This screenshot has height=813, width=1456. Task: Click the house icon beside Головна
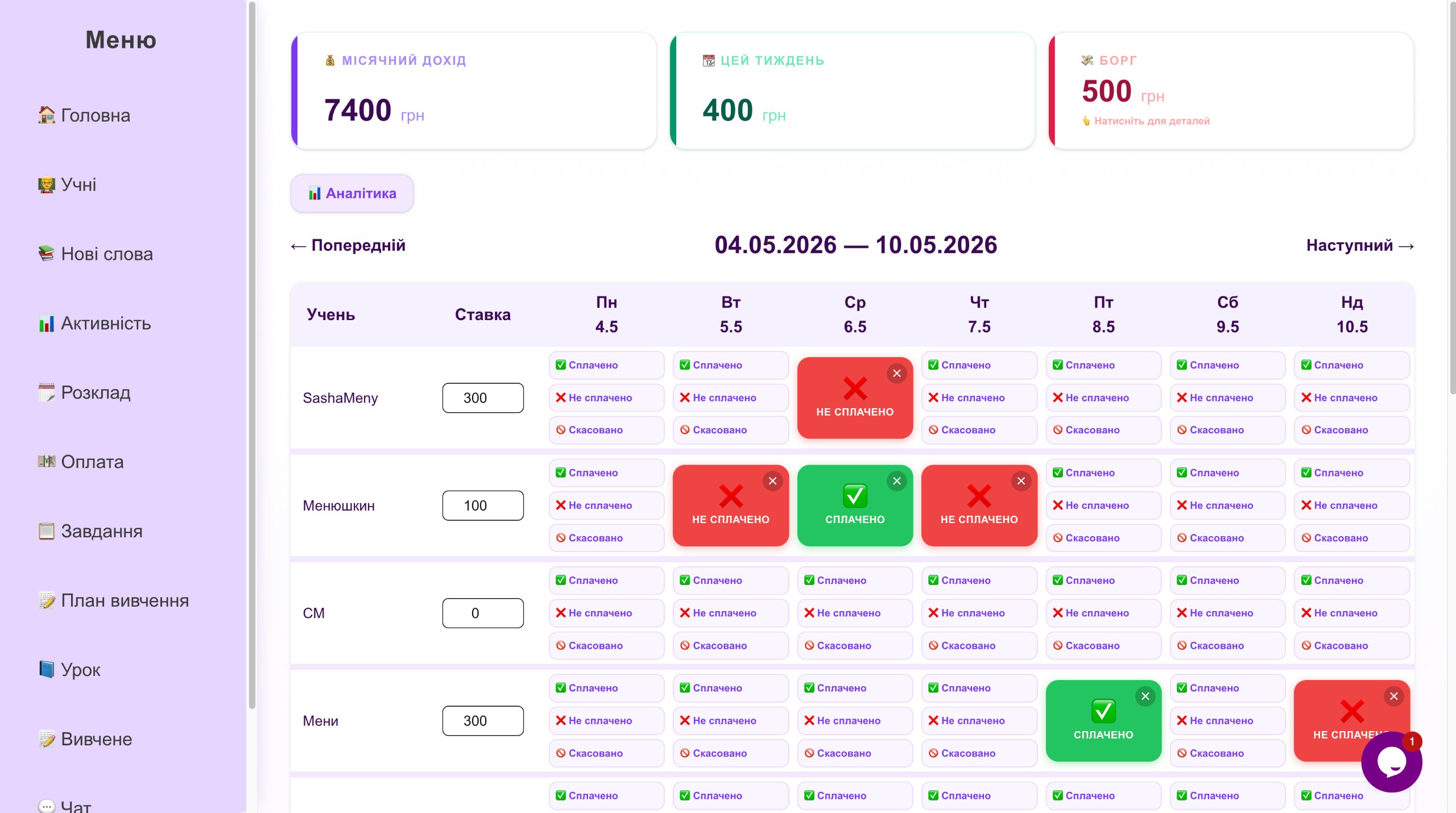47,115
